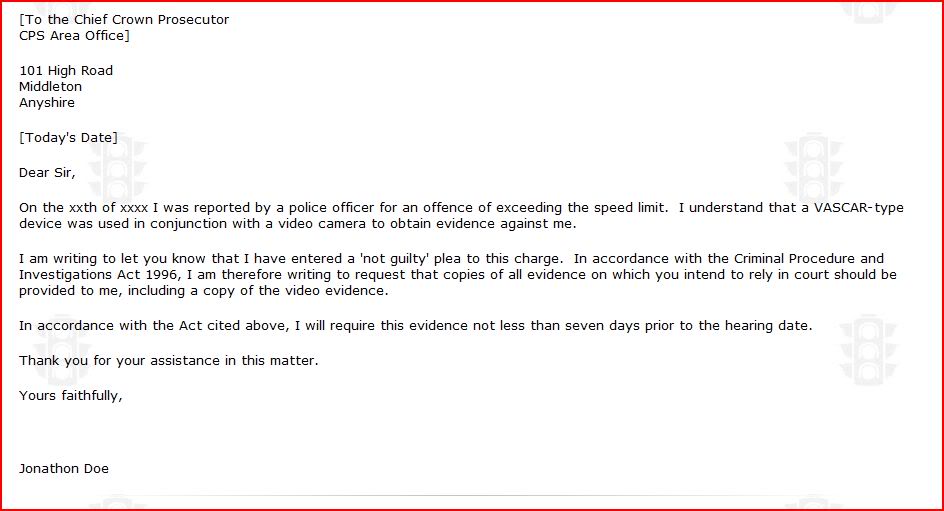The image size is (944, 511).
Task: Click the word 'Middleton'
Action: [50, 87]
